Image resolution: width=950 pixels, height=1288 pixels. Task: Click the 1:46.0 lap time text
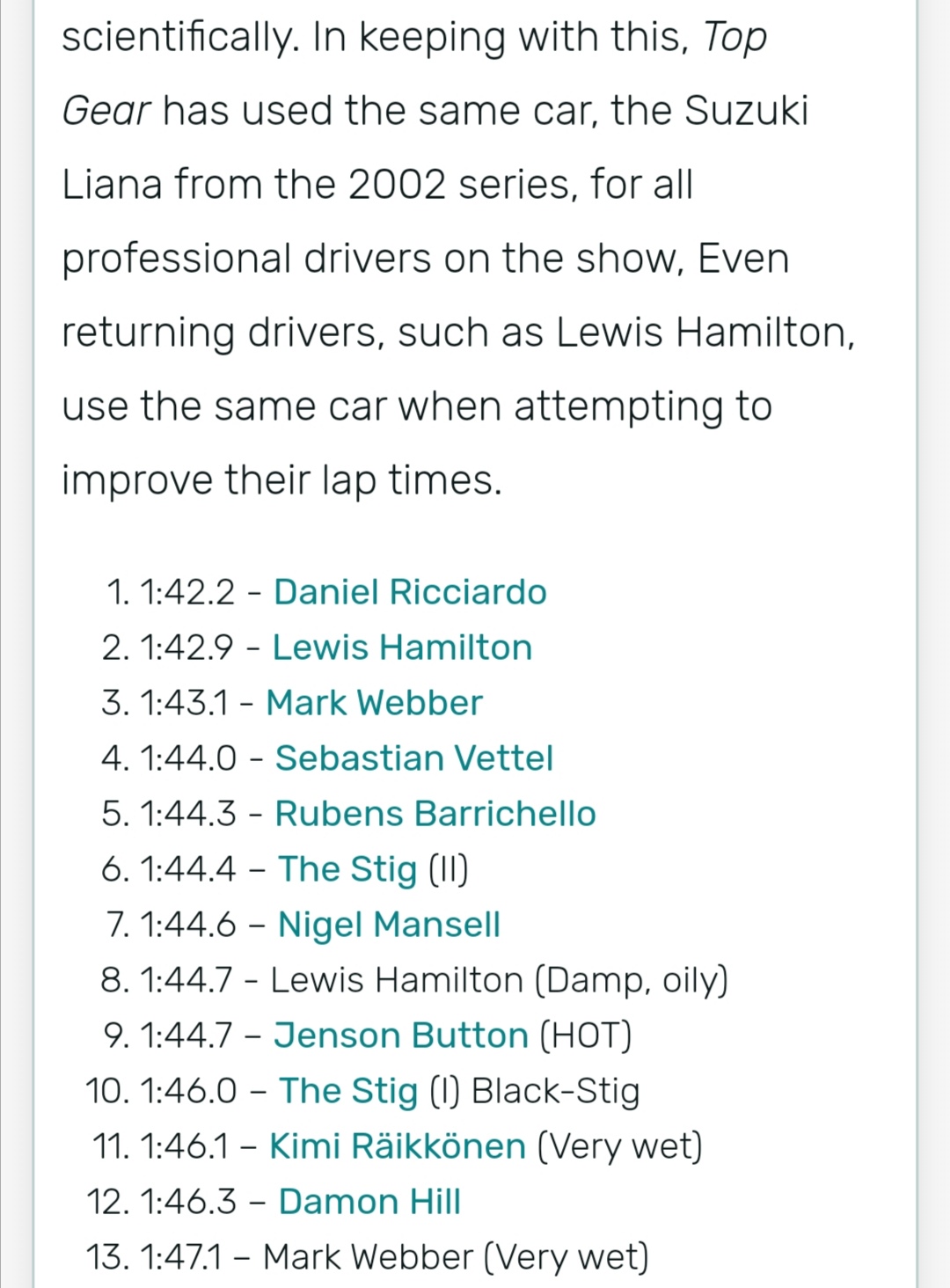coord(187,1091)
